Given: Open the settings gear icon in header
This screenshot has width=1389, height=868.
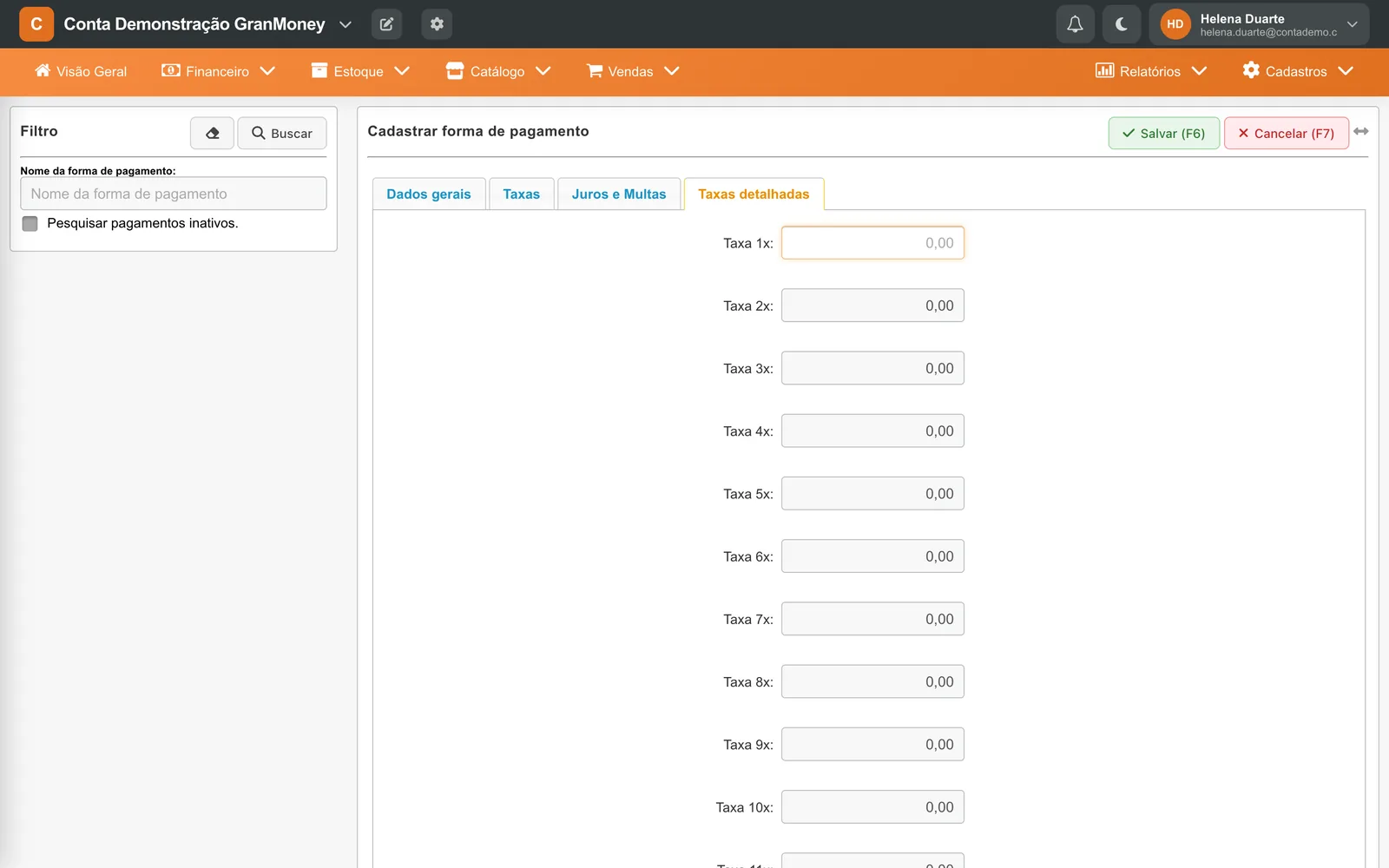Looking at the screenshot, I should 437,24.
